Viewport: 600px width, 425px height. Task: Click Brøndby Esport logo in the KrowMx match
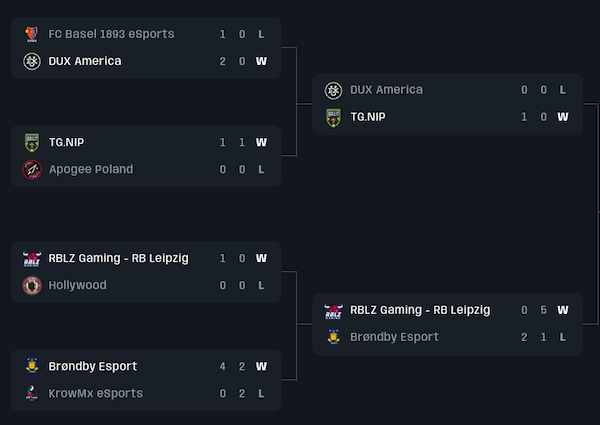pyautogui.click(x=31, y=366)
